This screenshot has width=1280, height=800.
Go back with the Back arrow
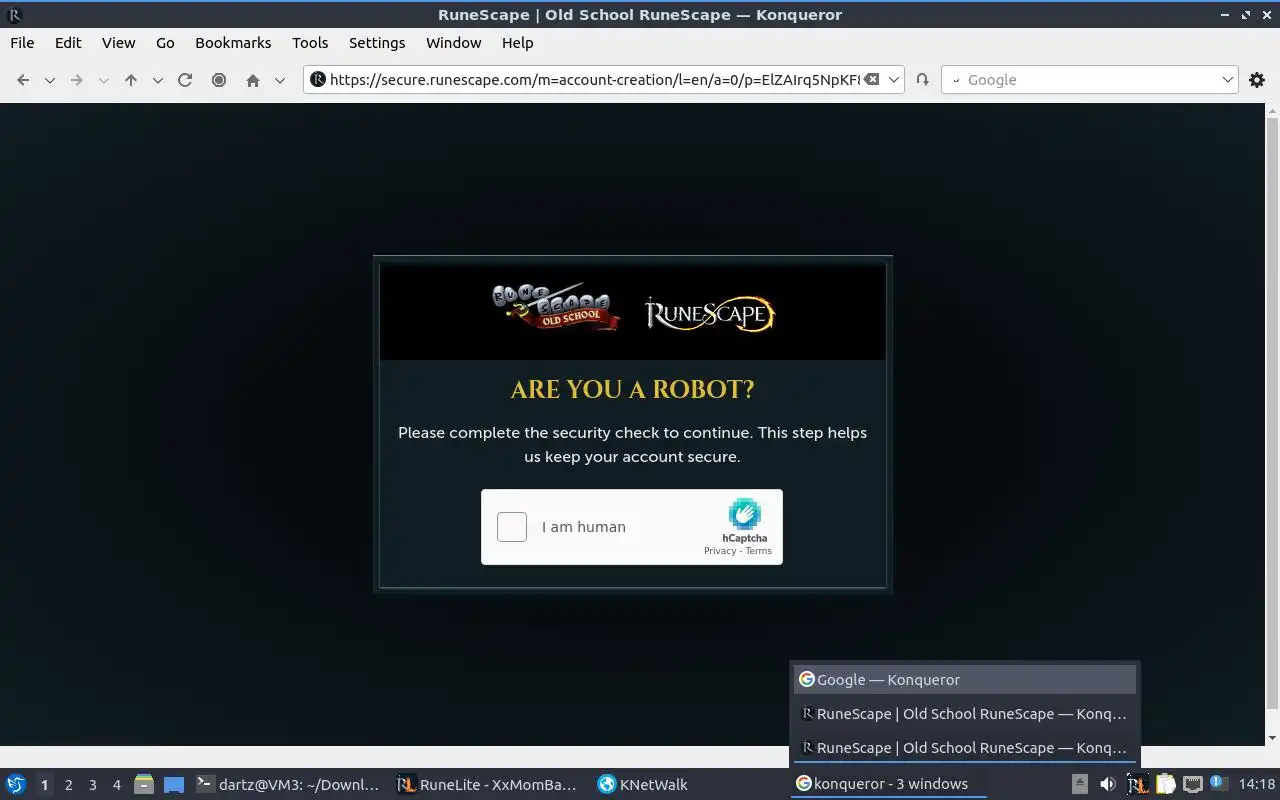23,80
